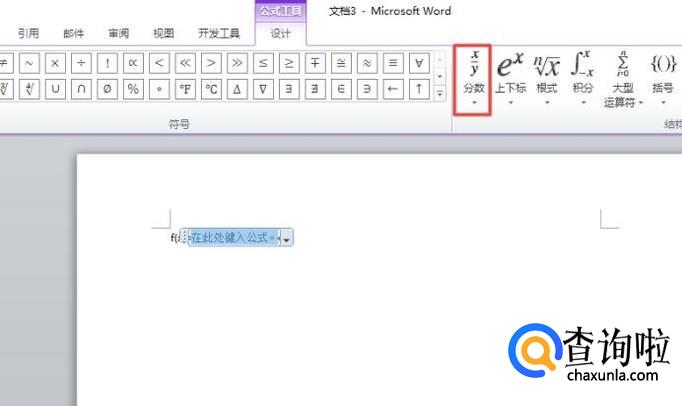Select the 设计 equation tools tab
Image resolution: width=682 pixels, height=406 pixels.
pos(281,34)
